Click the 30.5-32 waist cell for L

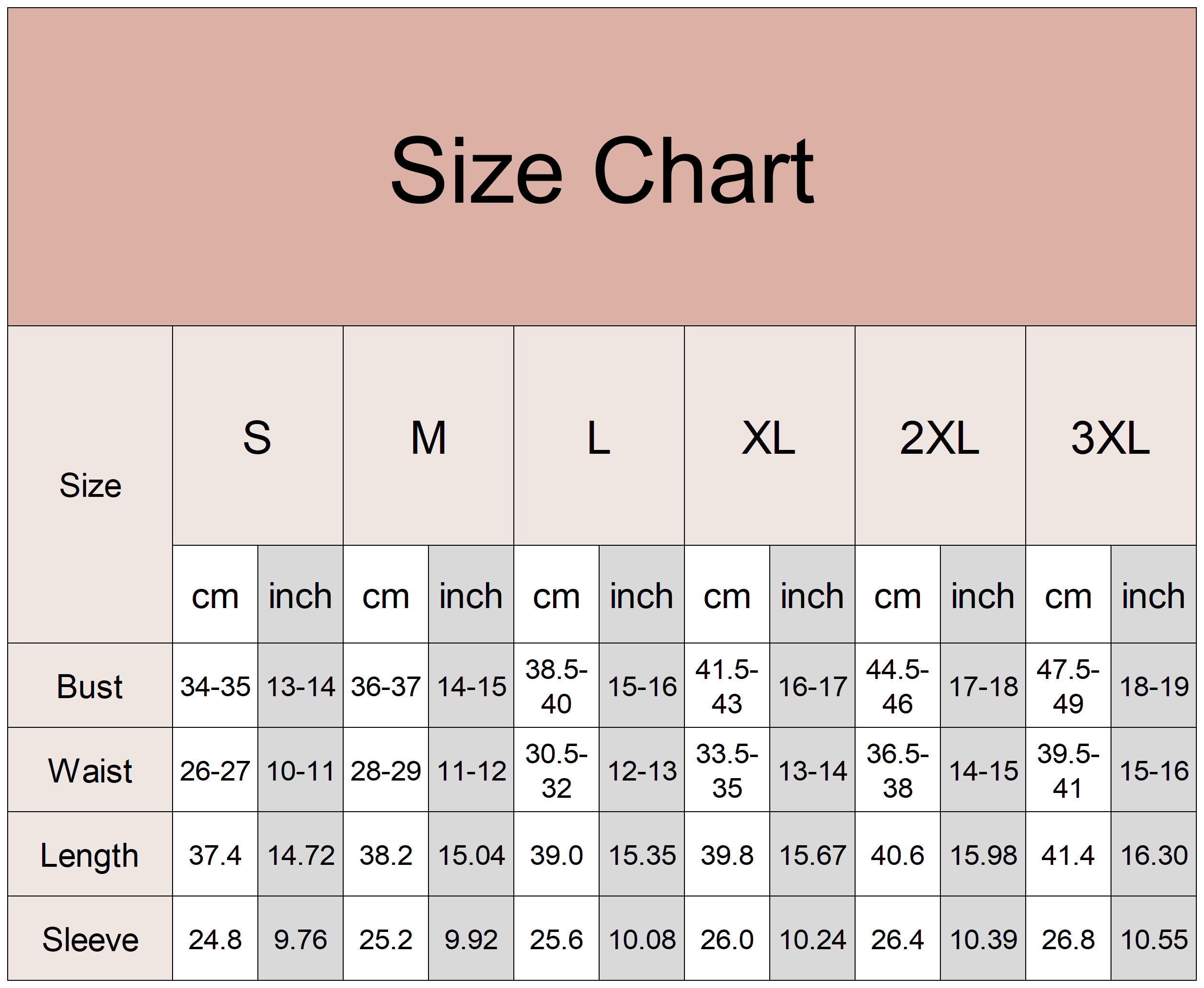[x=556, y=770]
